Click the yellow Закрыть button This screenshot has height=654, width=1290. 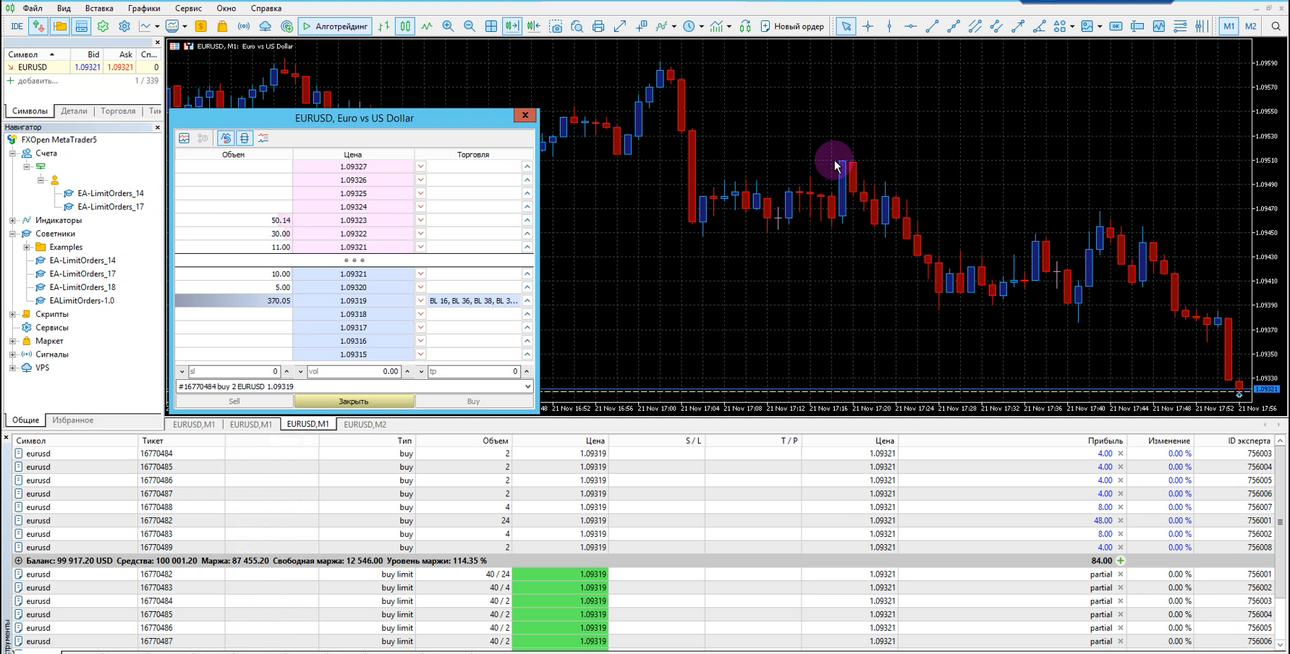[x=353, y=401]
